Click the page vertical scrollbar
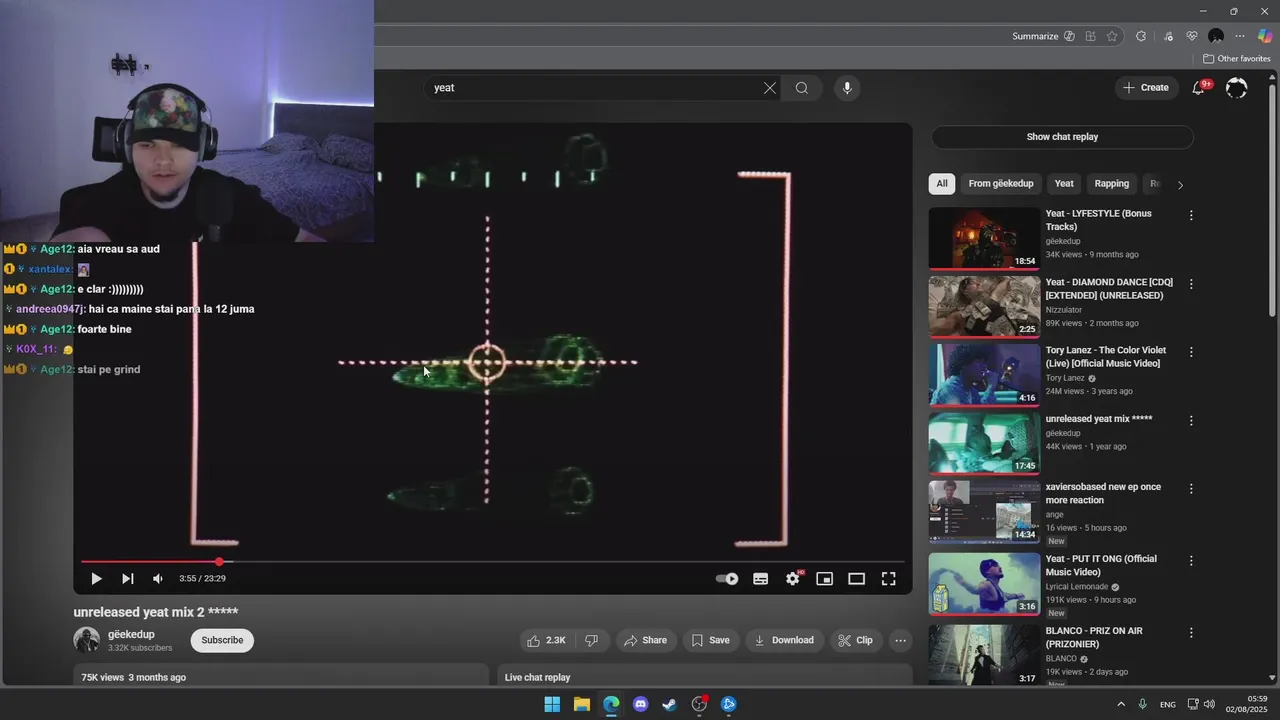 pyautogui.click(x=1272, y=200)
